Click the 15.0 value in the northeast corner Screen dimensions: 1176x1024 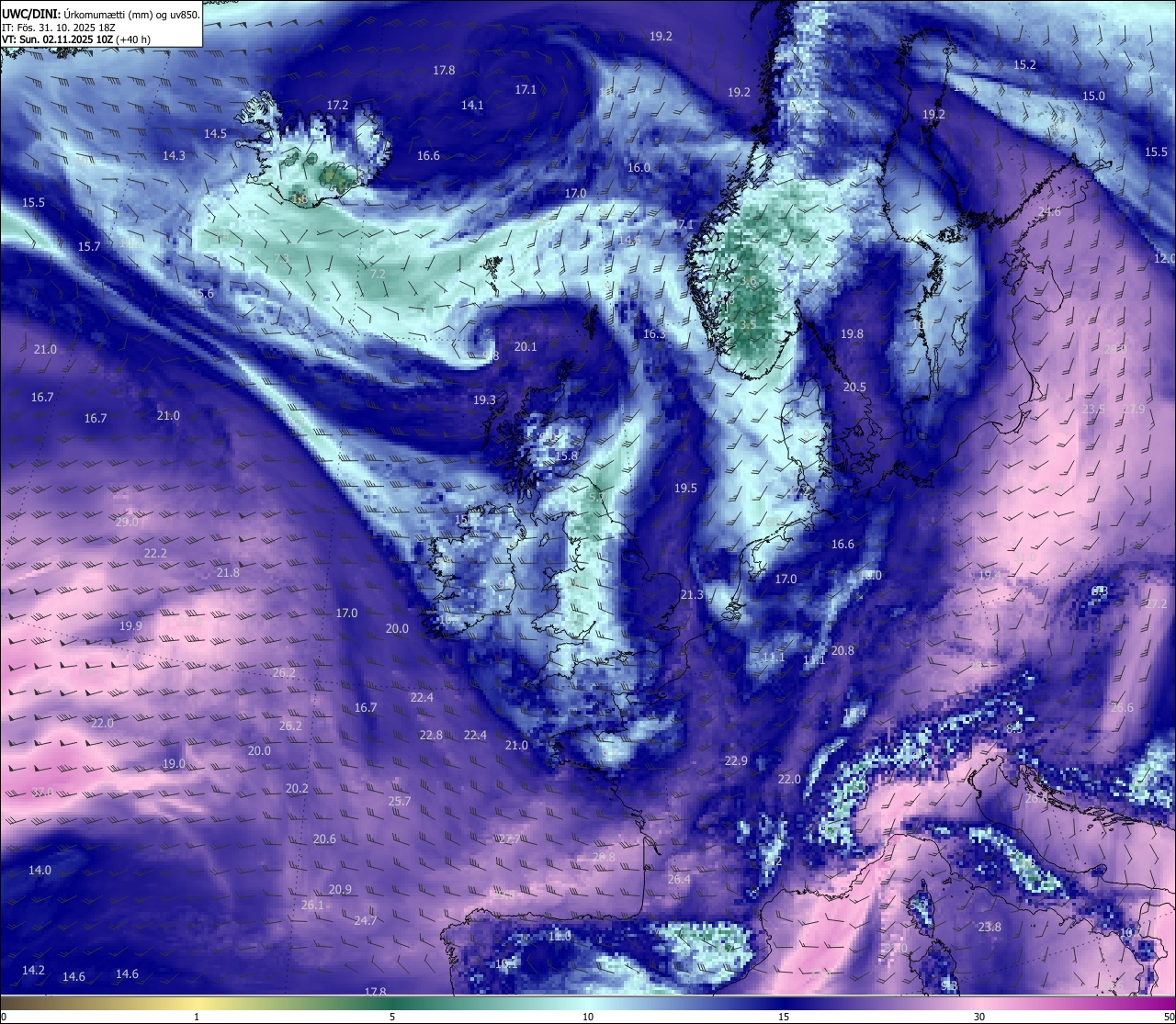pos(1093,96)
